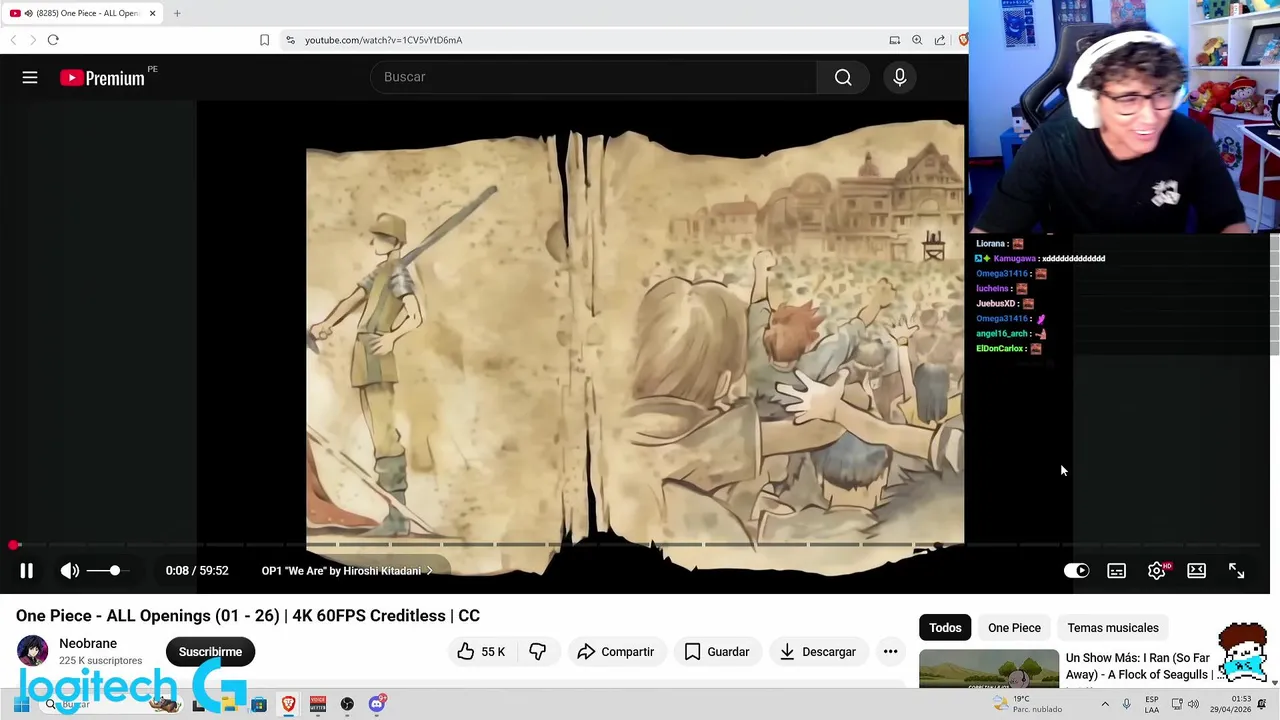Open Brave browser in the taskbar

288,704
